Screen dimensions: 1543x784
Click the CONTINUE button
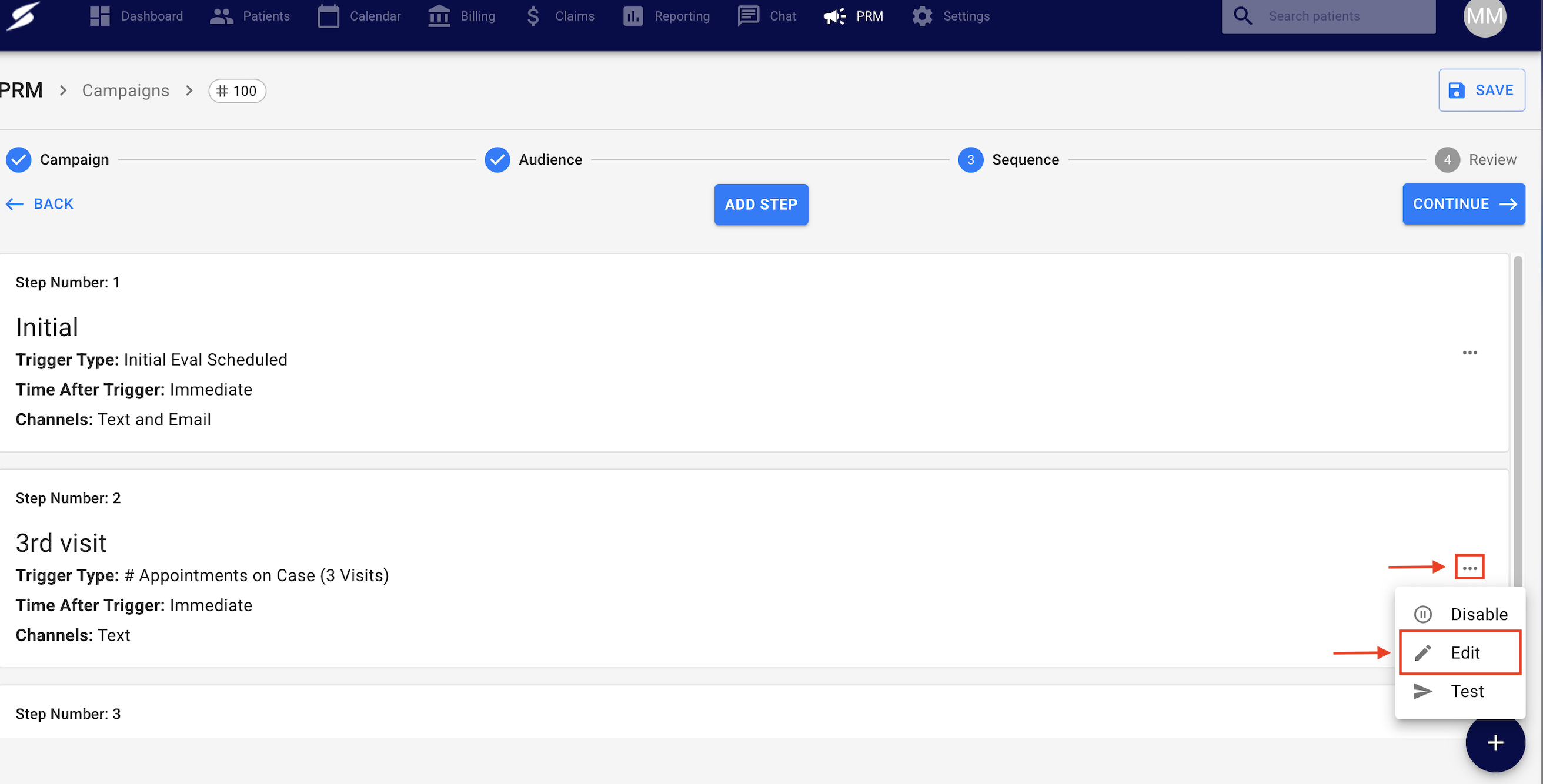[1464, 204]
